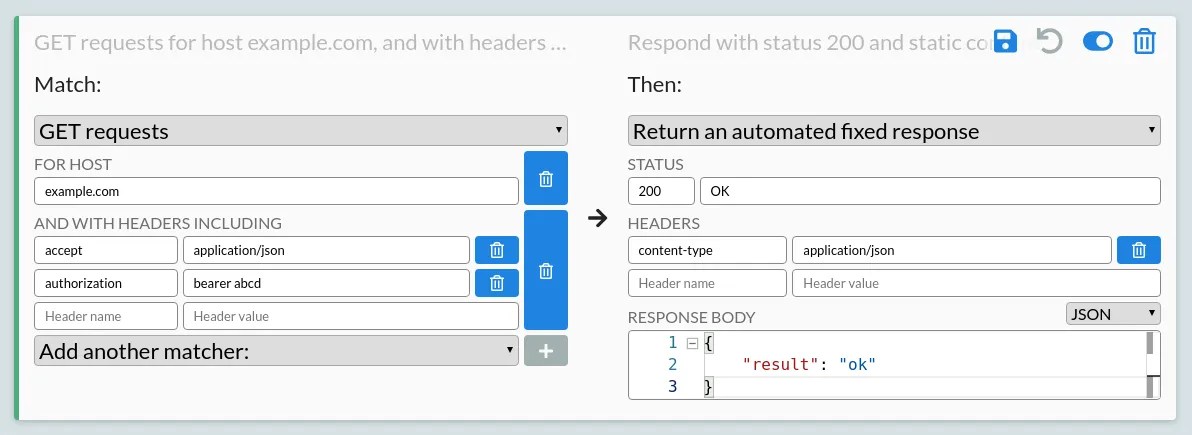This screenshot has height=435, width=1192.
Task: Edit the content-type response header name
Action: [x=707, y=249]
